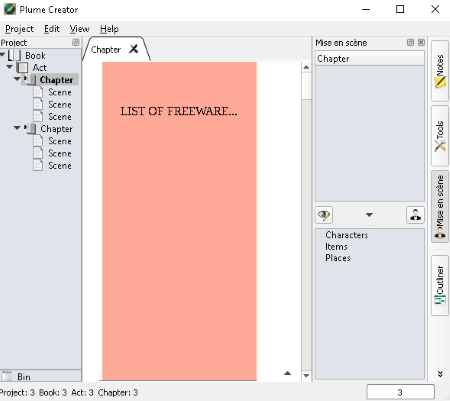450x401 pixels.
Task: Click the vertical scrollbar thumb
Action: click(306, 86)
